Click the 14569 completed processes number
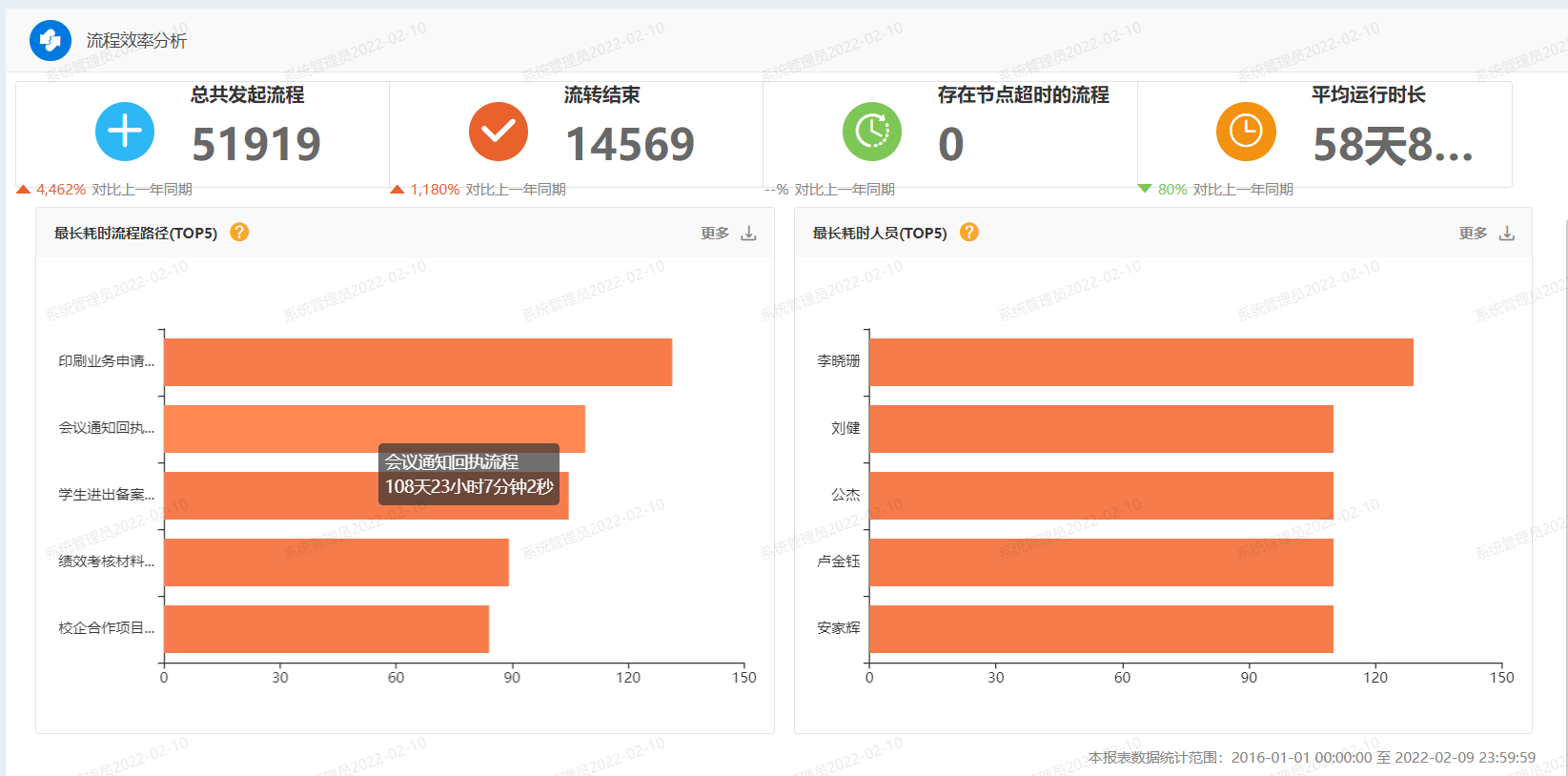This screenshot has width=1568, height=776. point(630,145)
